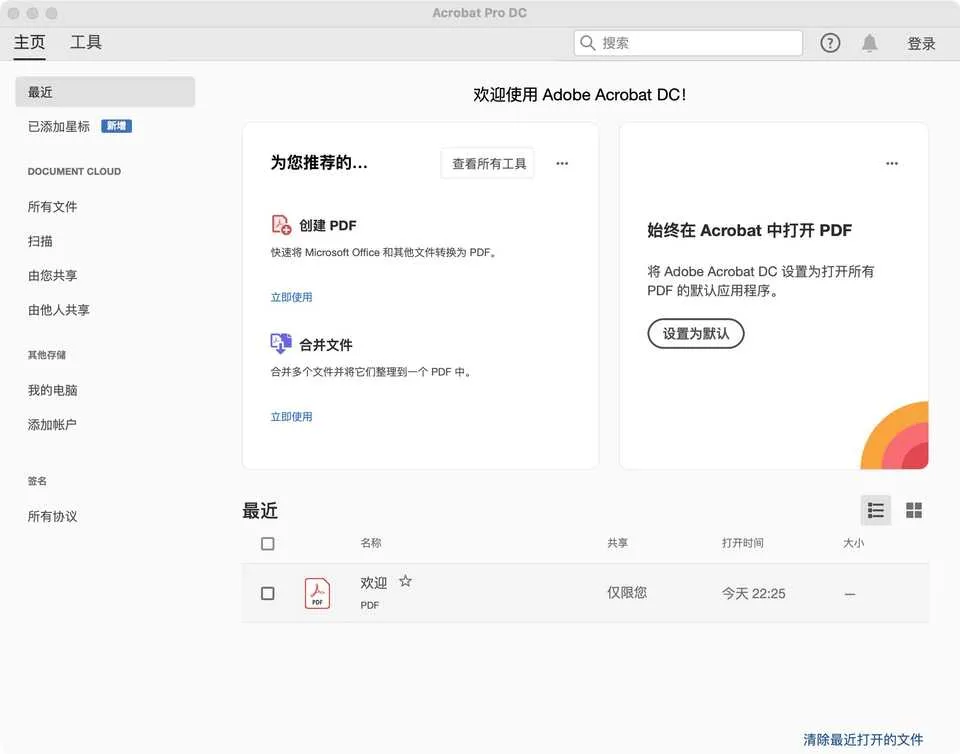Click 清除最近打开的文件 link
Viewport: 960px width, 754px height.
pos(863,739)
